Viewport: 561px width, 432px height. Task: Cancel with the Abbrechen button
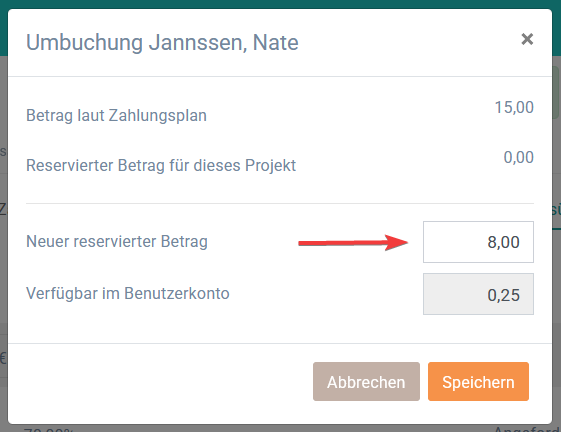366,382
